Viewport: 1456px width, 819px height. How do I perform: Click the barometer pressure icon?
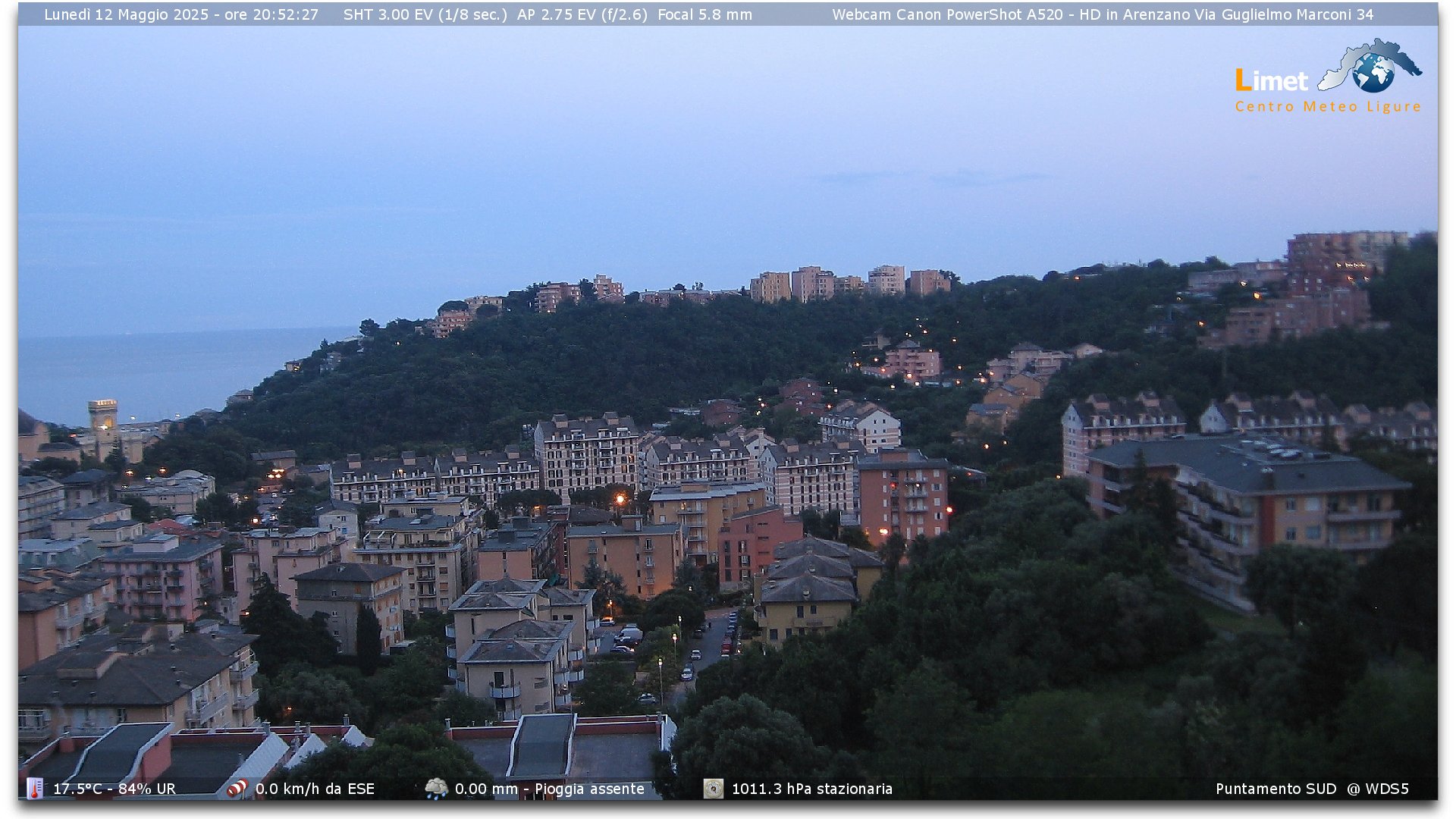click(x=713, y=789)
